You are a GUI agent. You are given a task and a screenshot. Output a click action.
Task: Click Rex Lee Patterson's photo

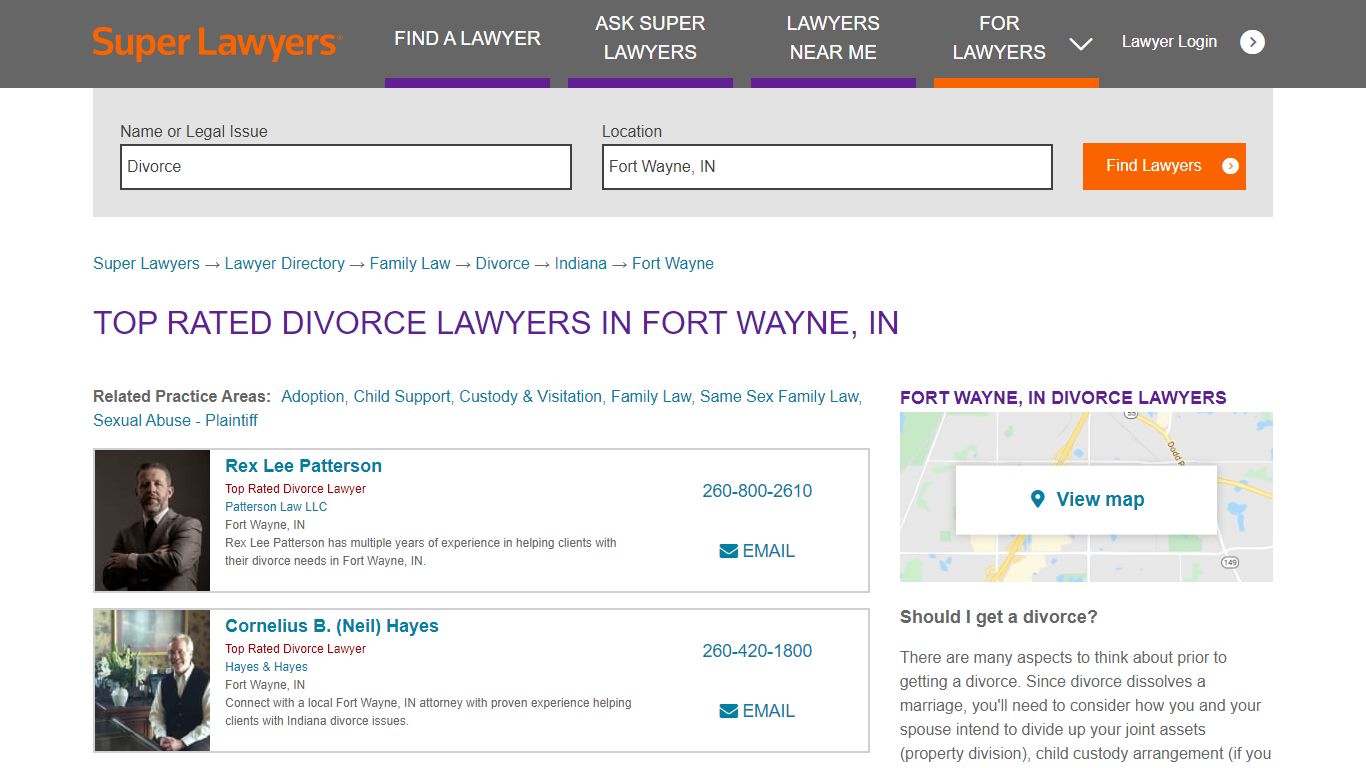153,520
